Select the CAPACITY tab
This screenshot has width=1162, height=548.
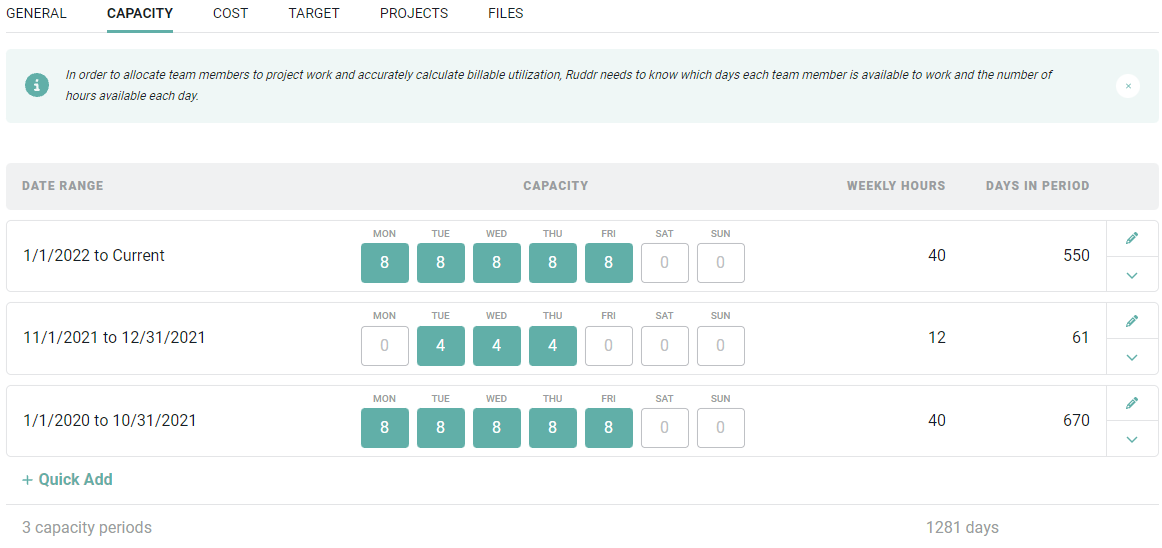(x=140, y=13)
